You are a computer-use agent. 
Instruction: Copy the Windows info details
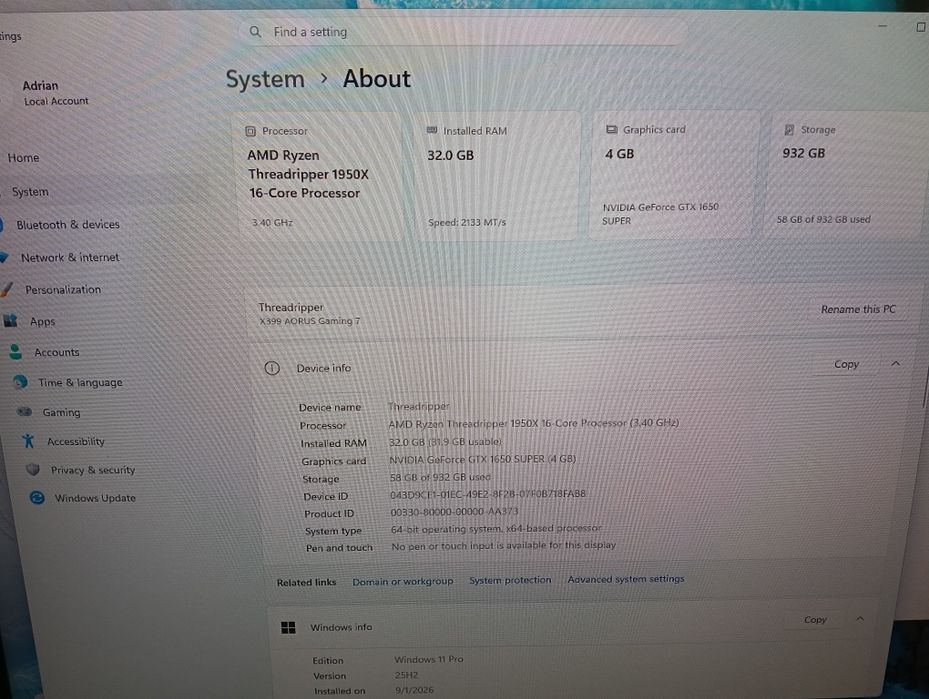tap(815, 620)
